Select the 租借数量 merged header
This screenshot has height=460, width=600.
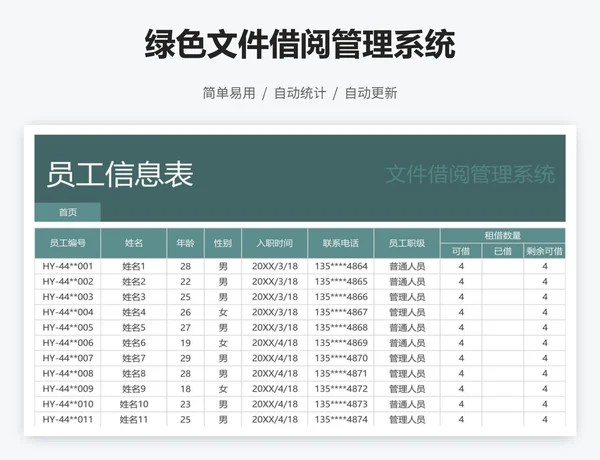(503, 235)
